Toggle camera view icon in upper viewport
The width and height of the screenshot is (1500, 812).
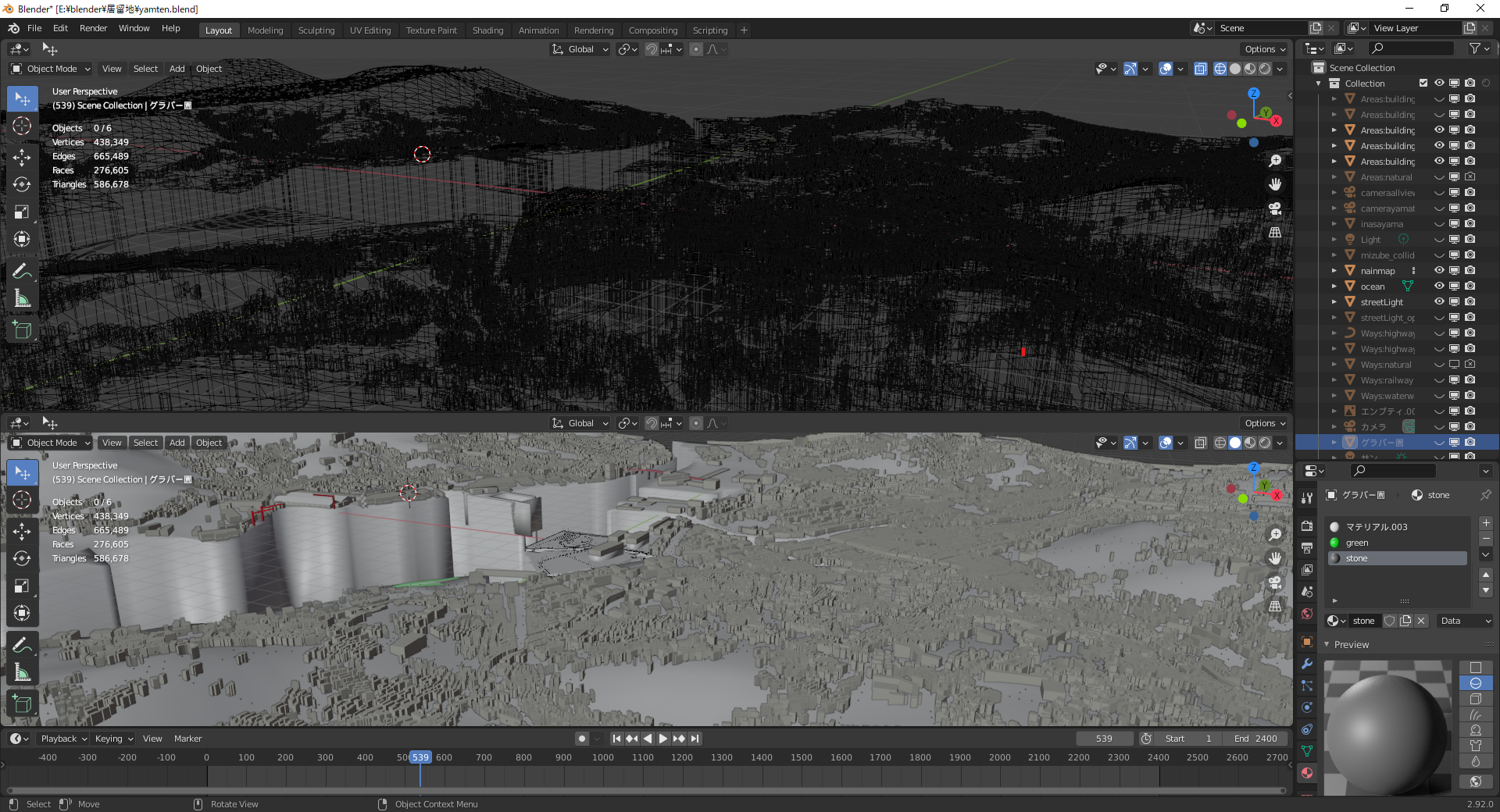[x=1275, y=208]
